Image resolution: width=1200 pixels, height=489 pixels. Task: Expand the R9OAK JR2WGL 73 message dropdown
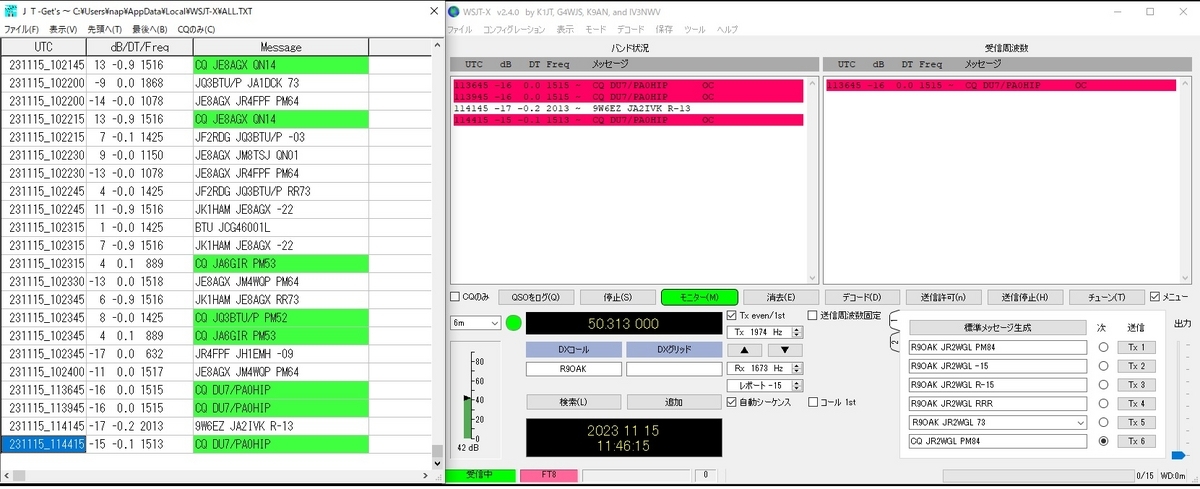[1079, 422]
